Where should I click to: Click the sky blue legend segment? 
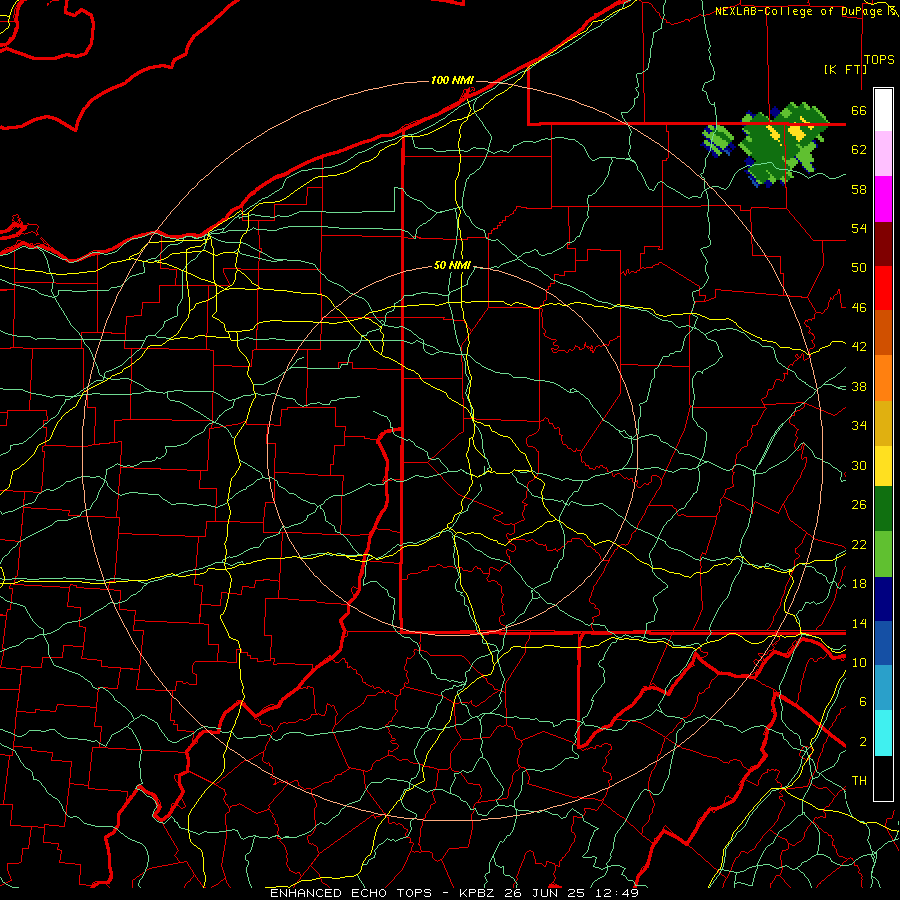tap(883, 688)
